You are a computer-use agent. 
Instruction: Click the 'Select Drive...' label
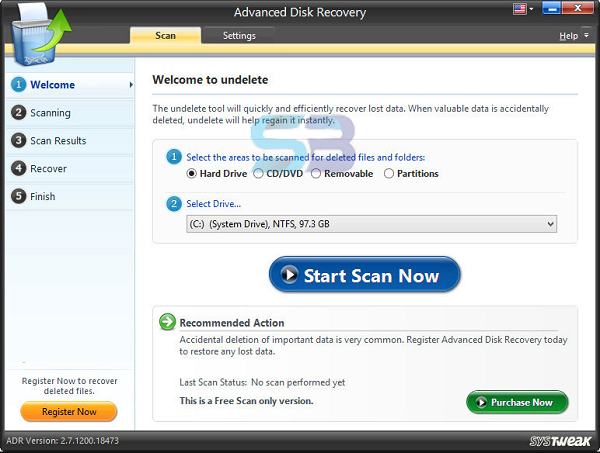(214, 204)
